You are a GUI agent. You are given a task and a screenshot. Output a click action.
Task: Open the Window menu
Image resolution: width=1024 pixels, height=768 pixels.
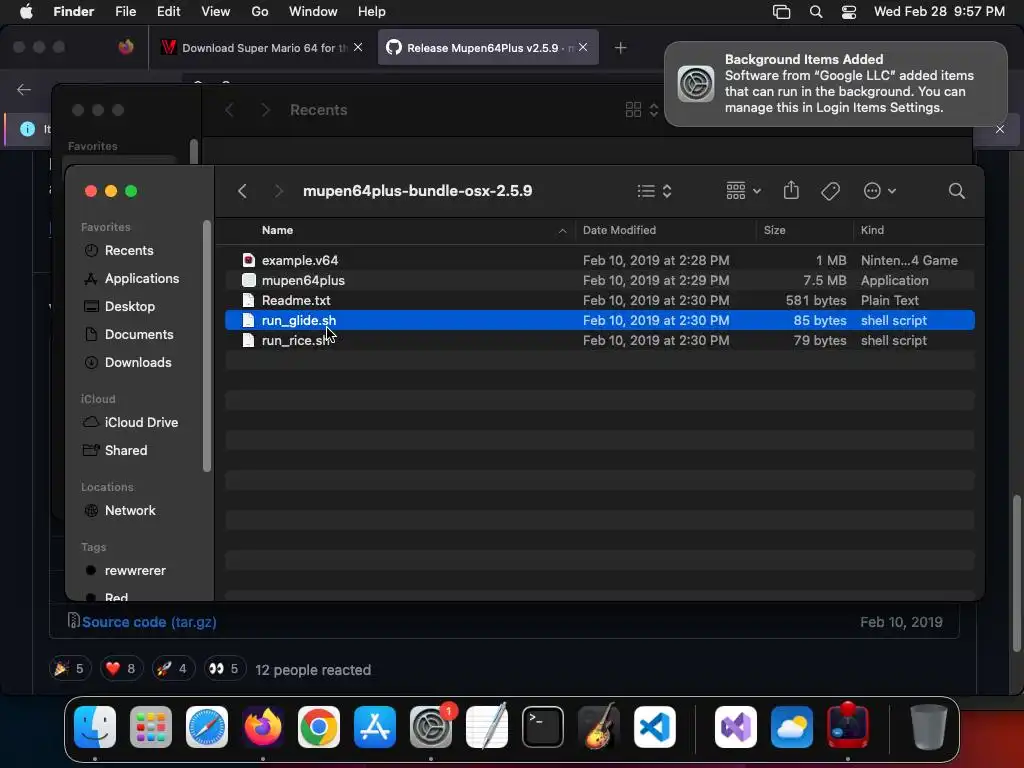point(313,11)
